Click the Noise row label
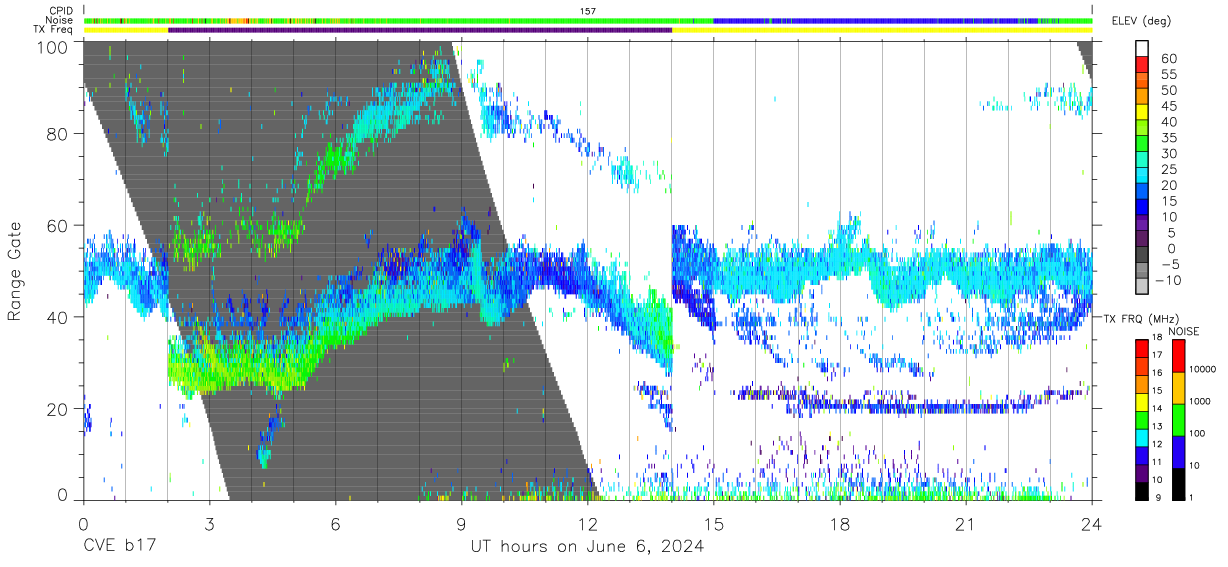1228x567 pixels. pos(61,20)
